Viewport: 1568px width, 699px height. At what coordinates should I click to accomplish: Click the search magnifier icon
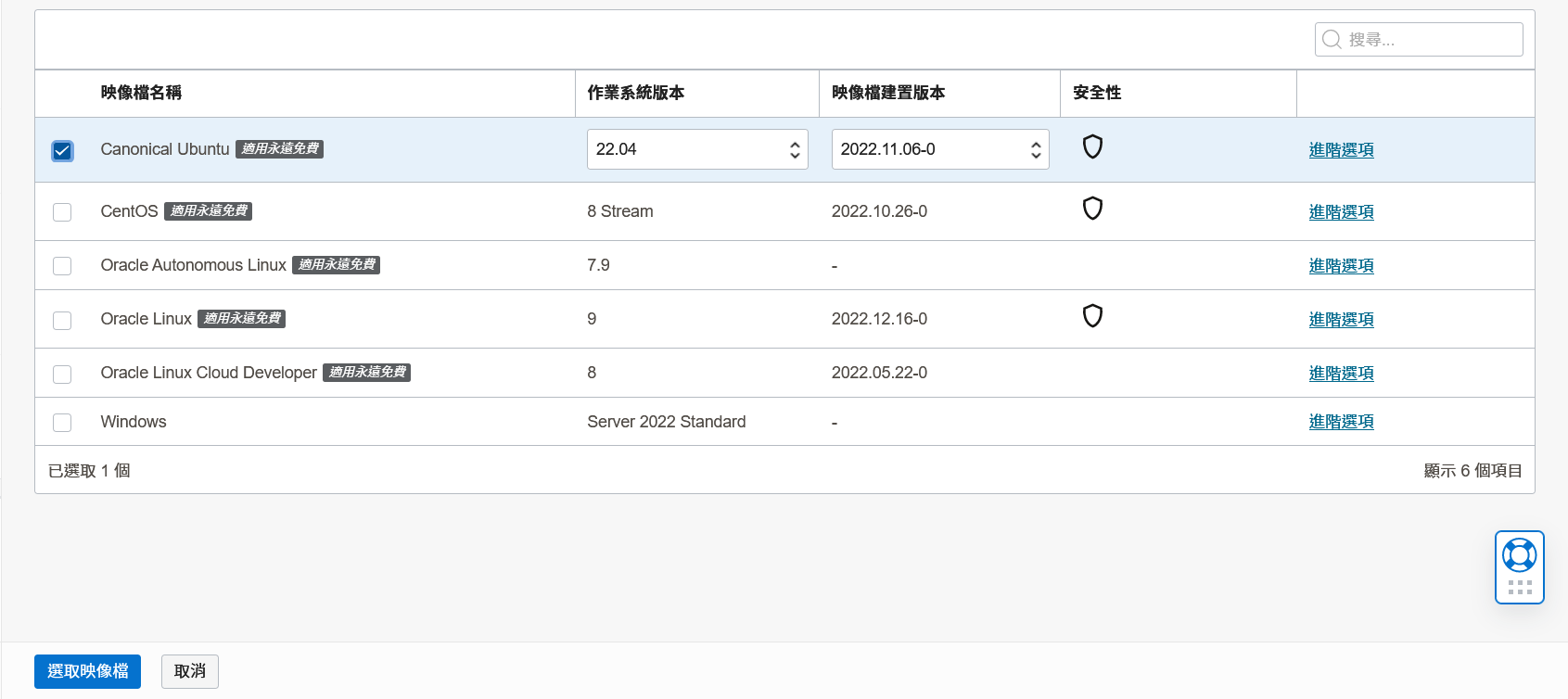coord(1332,39)
